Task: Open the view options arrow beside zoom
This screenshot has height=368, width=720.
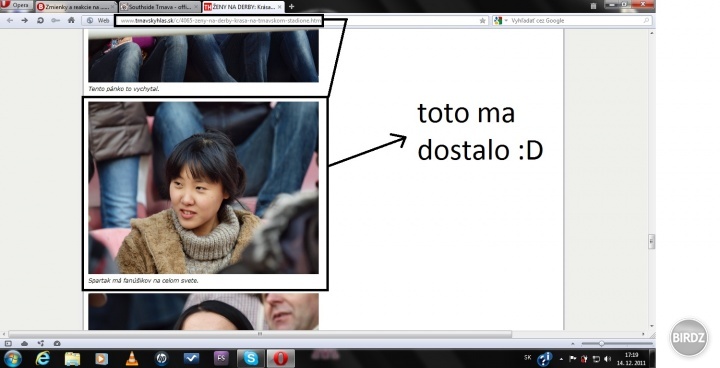Action: tap(572, 344)
